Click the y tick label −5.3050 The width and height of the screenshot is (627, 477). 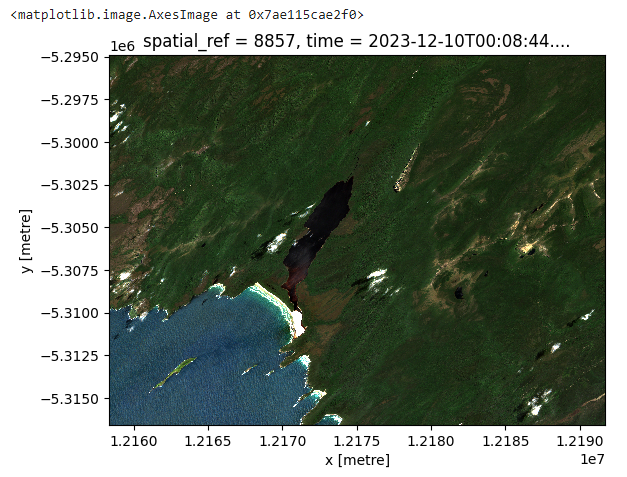70,228
